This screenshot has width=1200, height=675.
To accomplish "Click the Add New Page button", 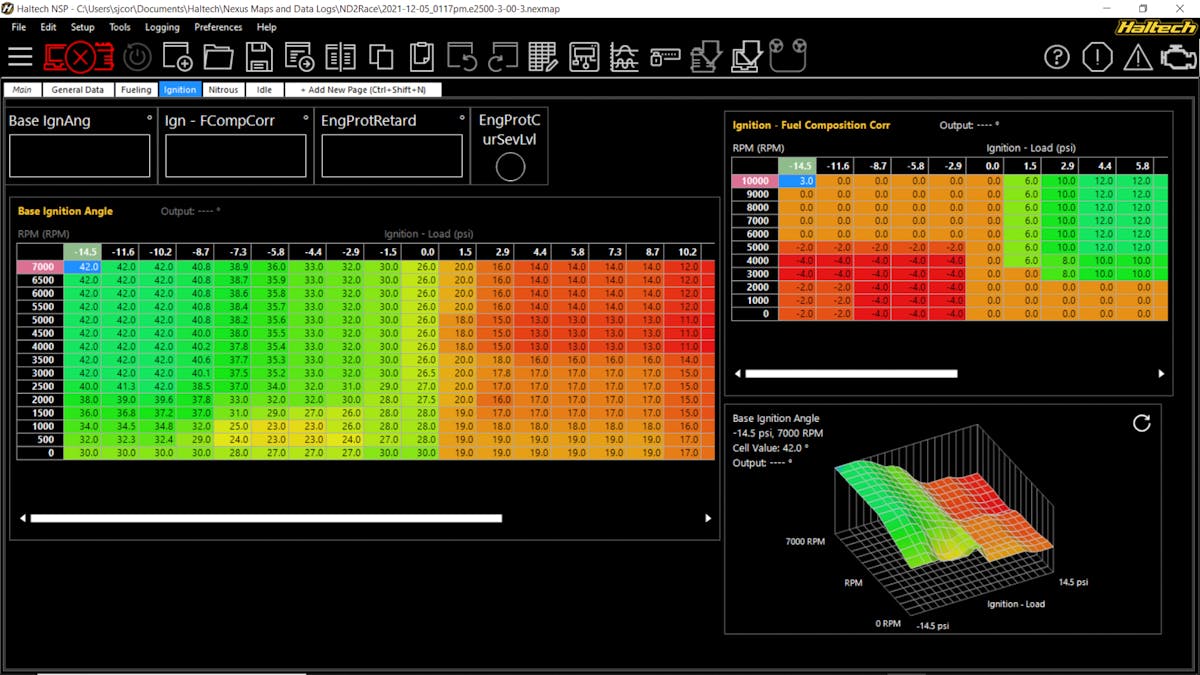I will coord(363,90).
